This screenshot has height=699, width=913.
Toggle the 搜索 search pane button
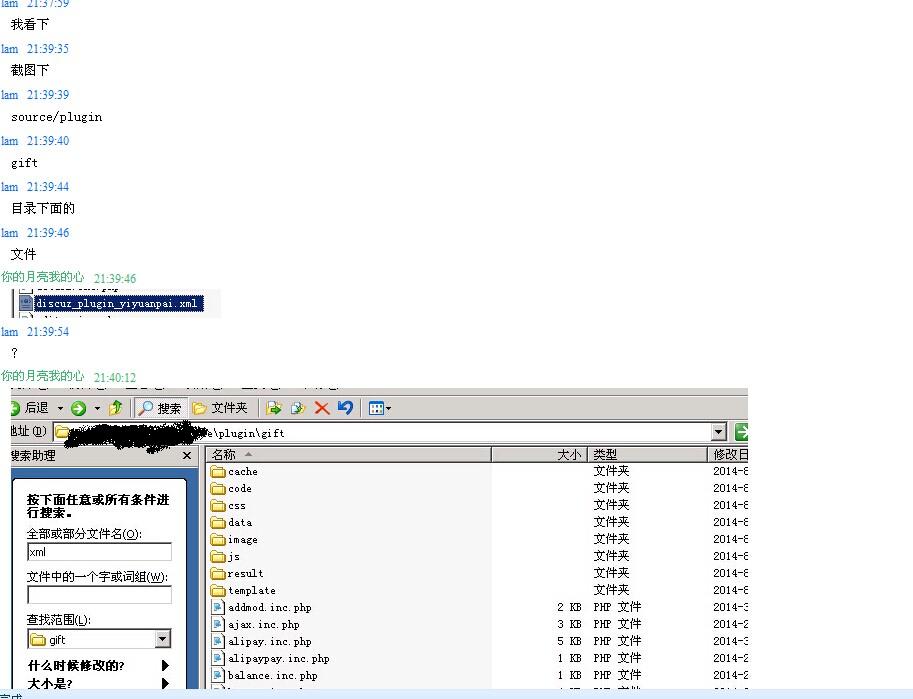pos(160,408)
